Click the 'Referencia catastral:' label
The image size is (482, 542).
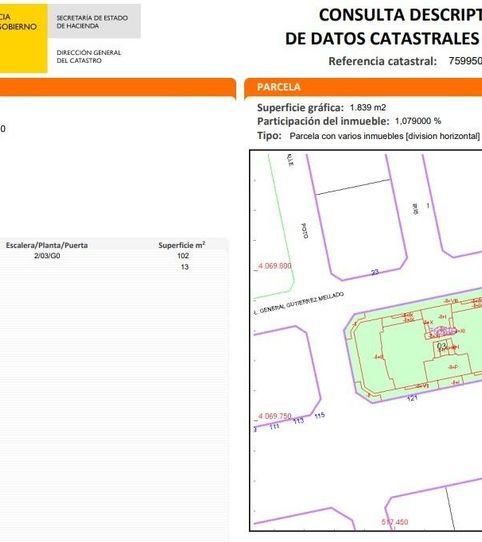pos(383,61)
